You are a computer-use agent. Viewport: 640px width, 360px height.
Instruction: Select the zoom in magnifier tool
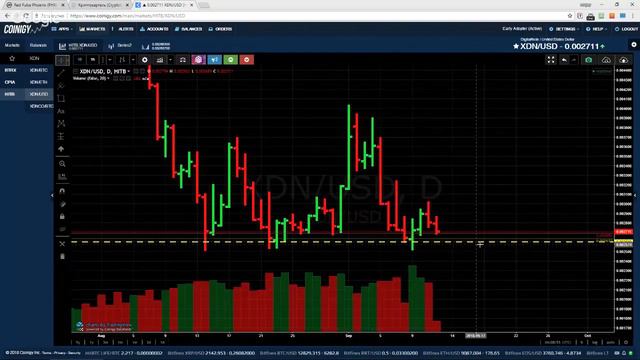point(62,164)
